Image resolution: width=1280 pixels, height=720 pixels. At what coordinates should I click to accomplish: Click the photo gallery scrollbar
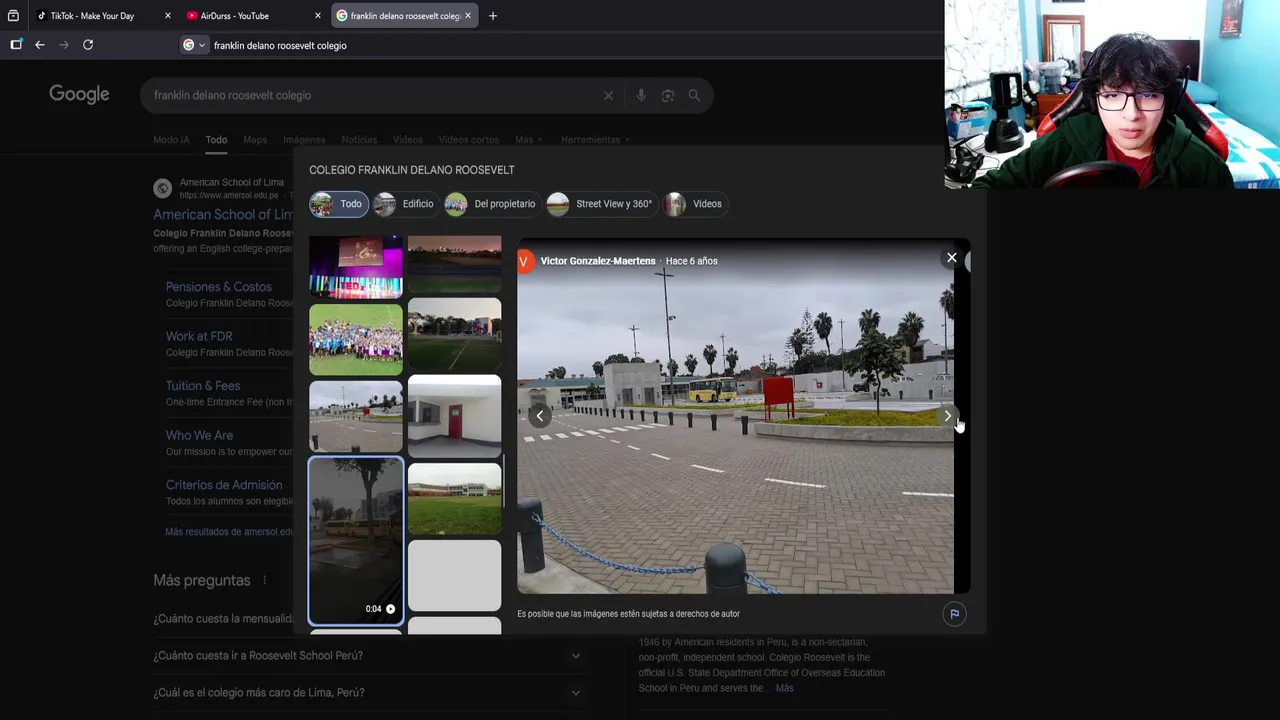pos(505,480)
